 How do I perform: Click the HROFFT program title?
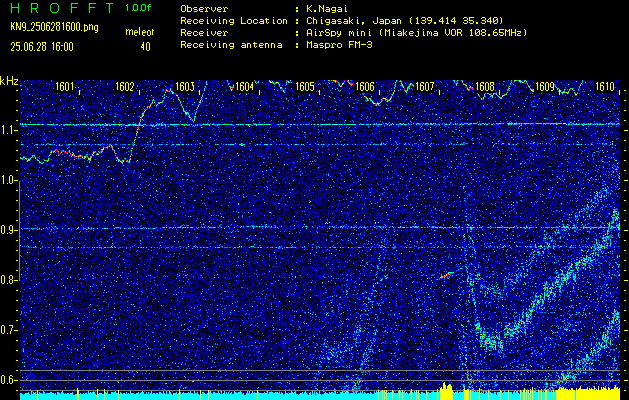pyautogui.click(x=63, y=8)
